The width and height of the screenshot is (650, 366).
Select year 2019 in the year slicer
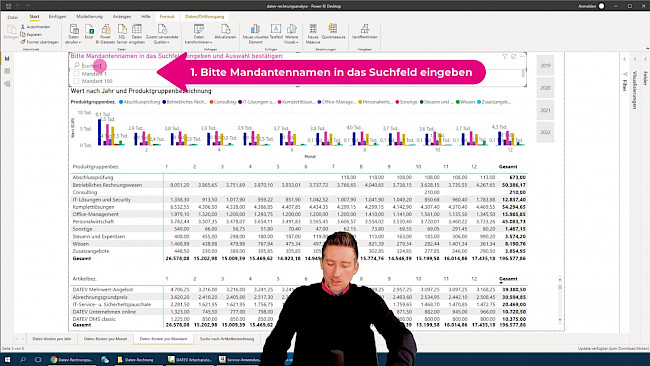(x=545, y=65)
